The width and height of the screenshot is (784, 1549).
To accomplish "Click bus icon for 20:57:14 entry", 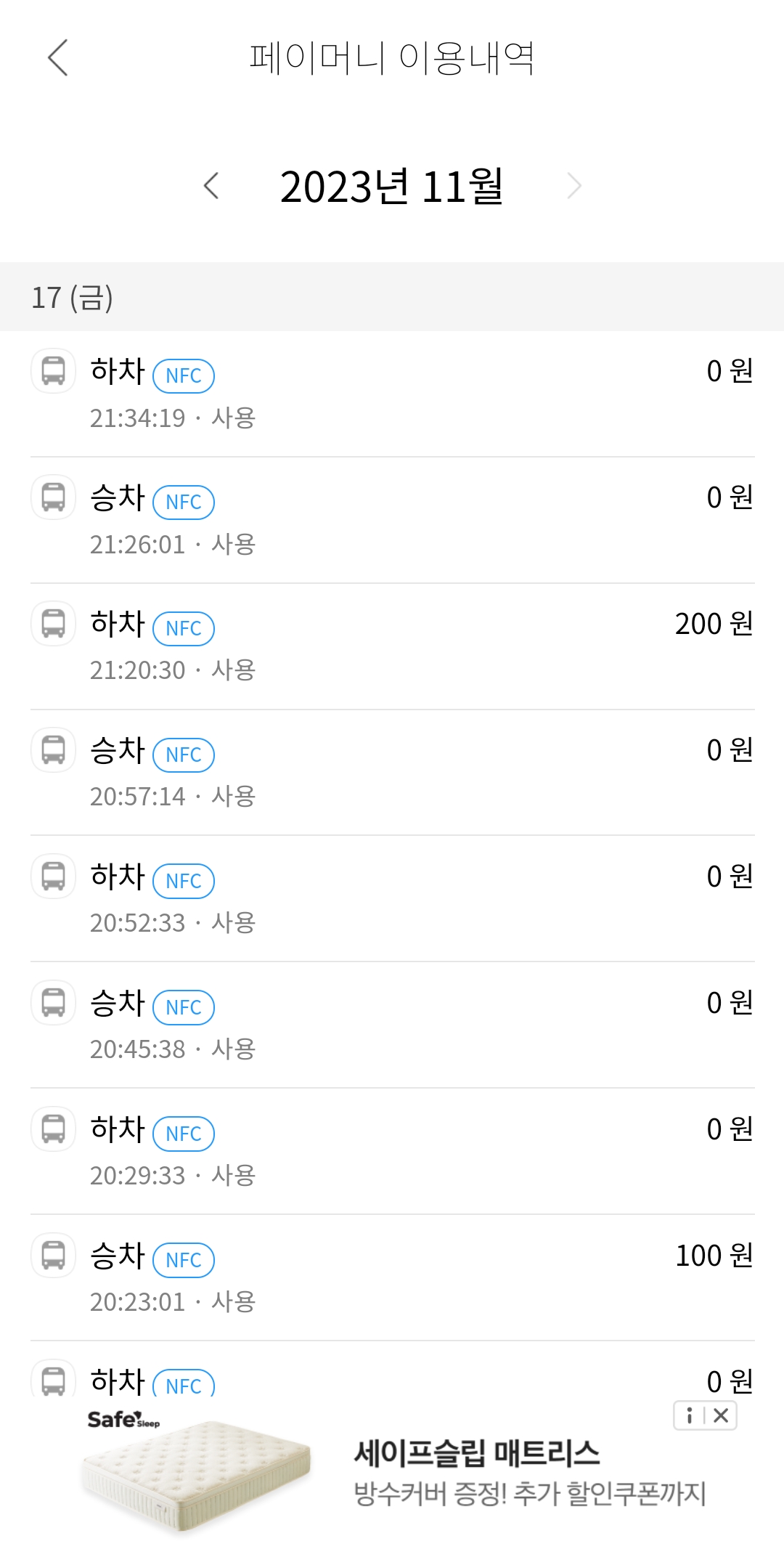I will [53, 750].
